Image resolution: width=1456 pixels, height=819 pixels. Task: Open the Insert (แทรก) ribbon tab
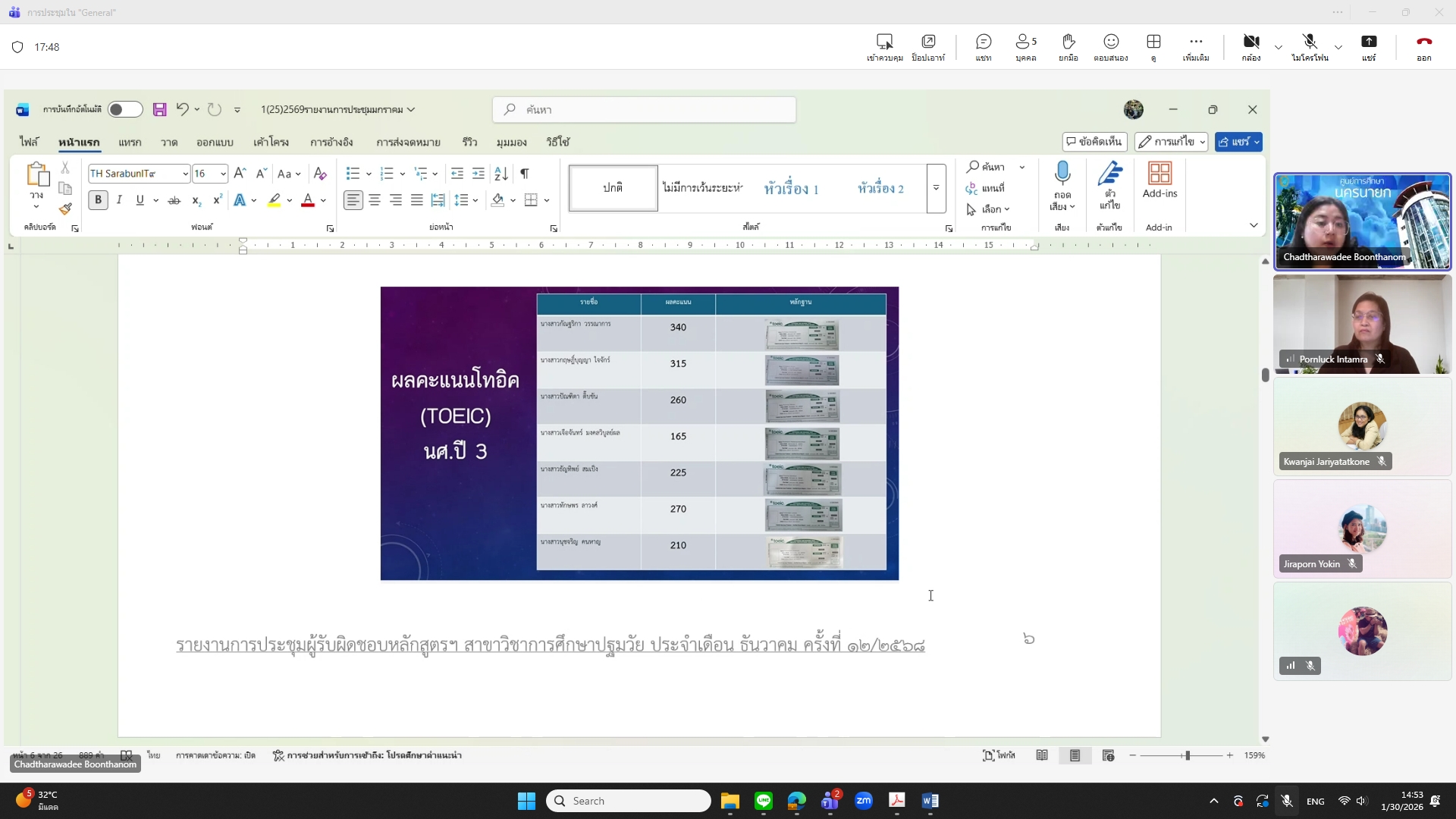[130, 142]
